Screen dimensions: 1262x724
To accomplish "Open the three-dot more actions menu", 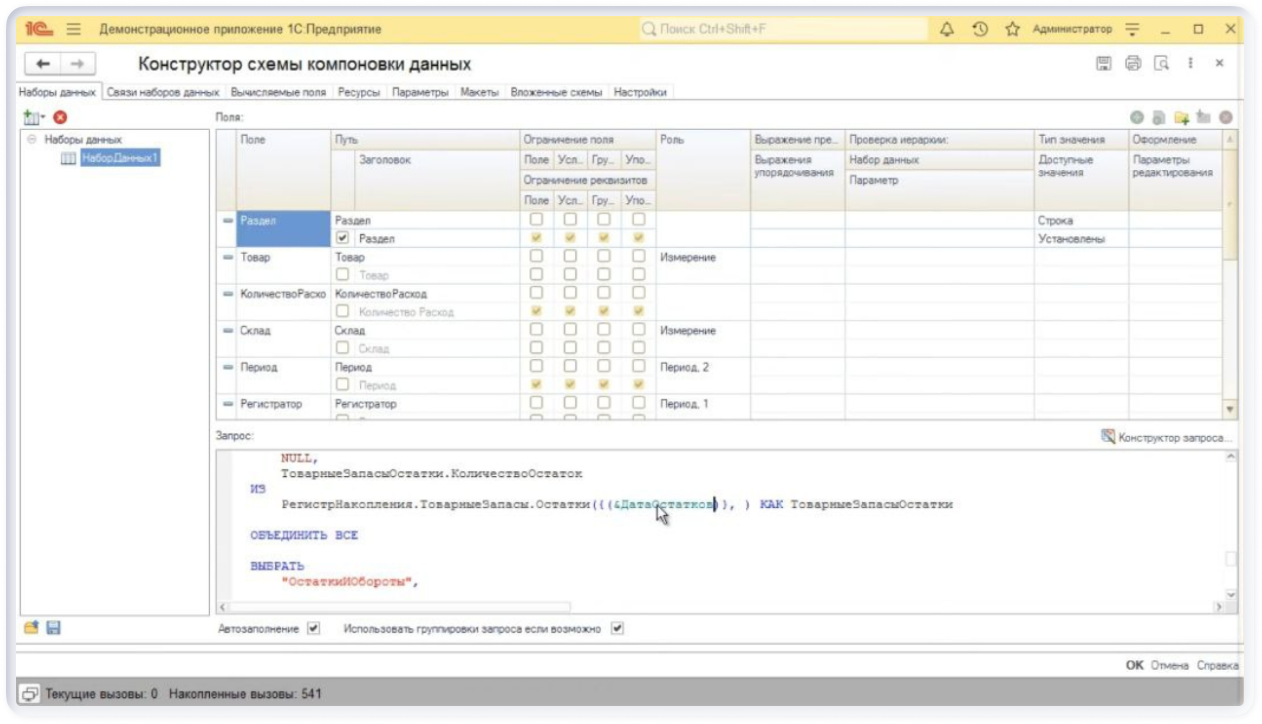I will [1190, 64].
